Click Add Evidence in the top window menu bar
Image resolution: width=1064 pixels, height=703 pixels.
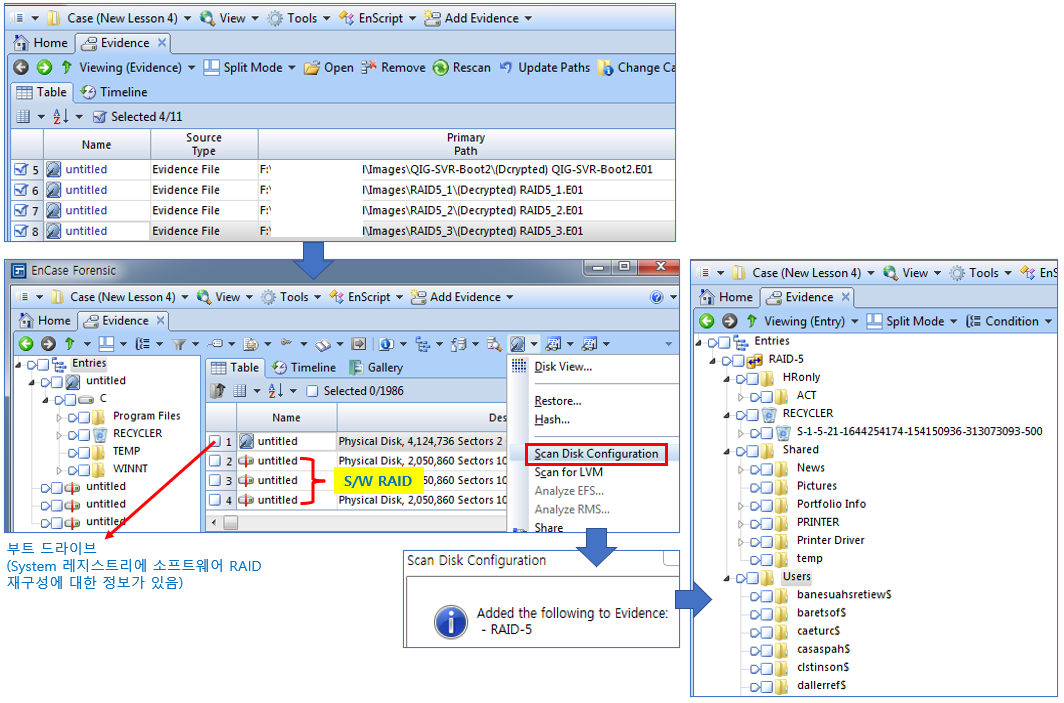click(478, 18)
